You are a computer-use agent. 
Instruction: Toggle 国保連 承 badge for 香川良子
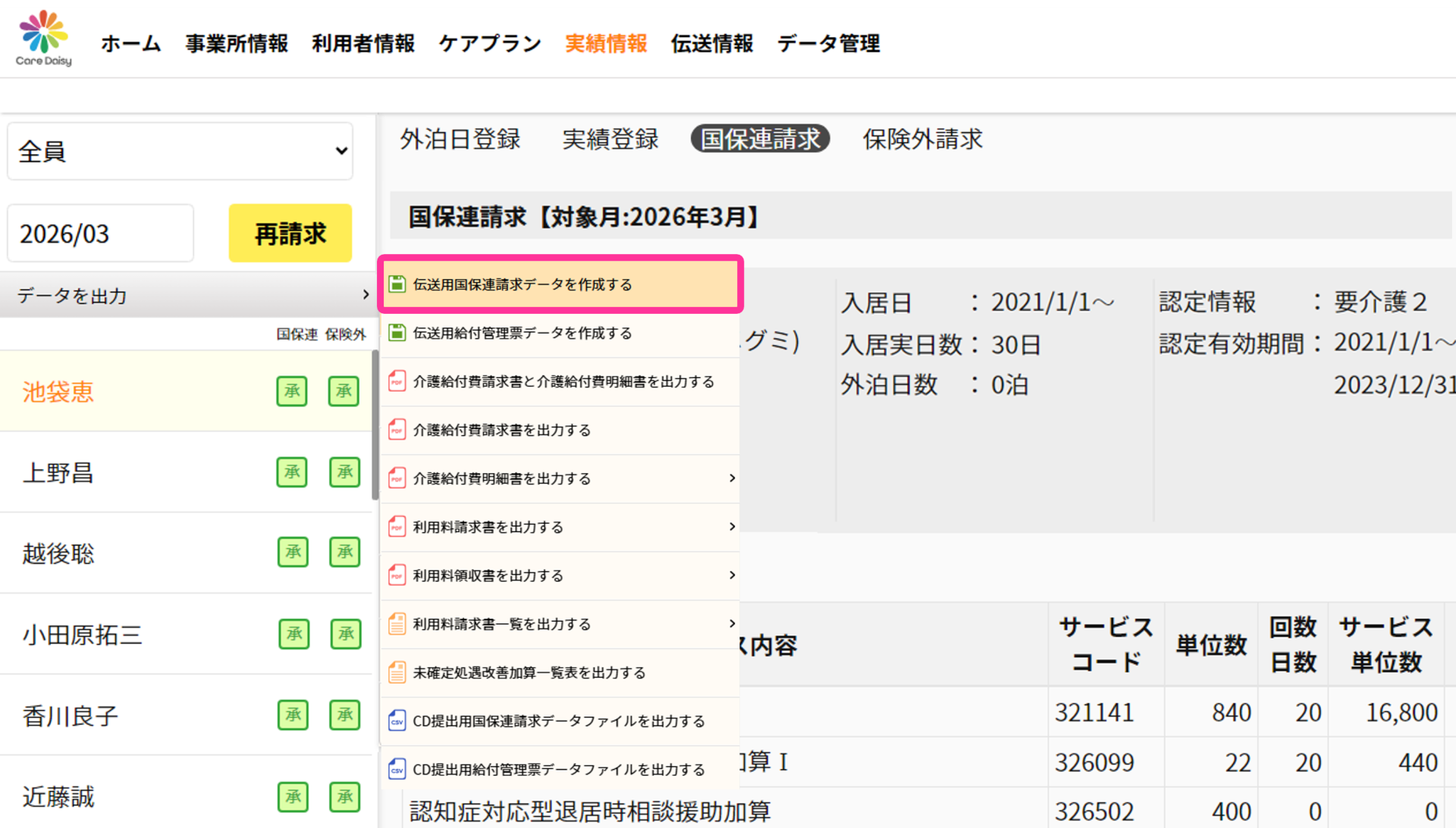(293, 715)
